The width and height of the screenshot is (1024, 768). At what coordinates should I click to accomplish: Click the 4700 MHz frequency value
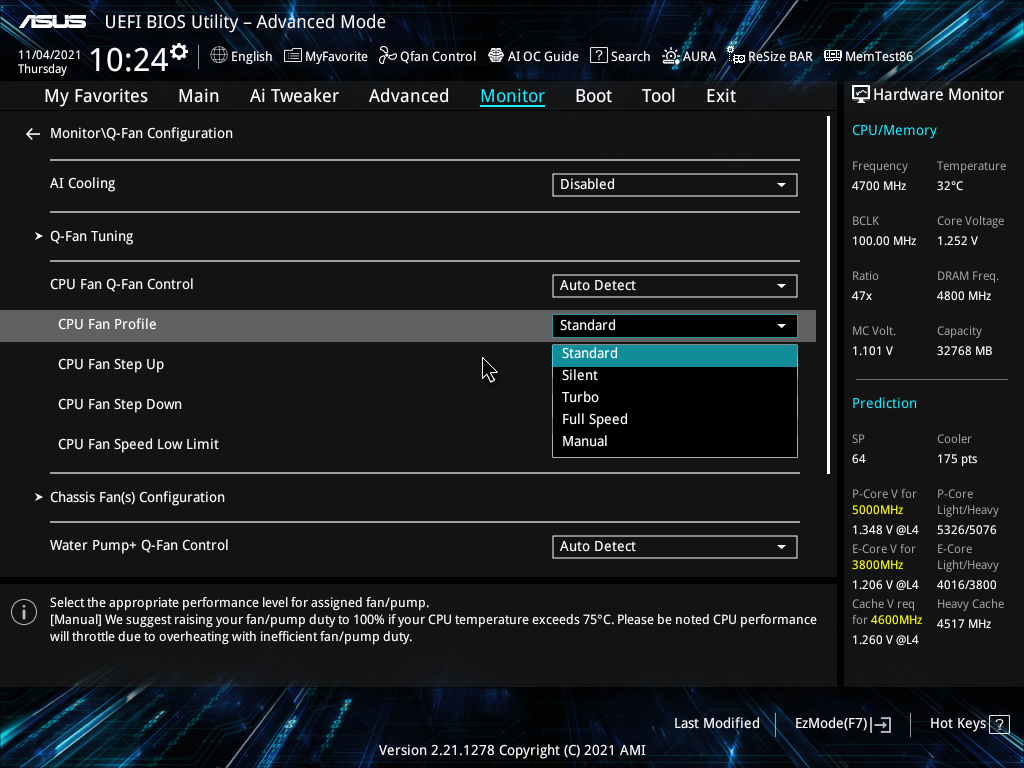click(x=879, y=186)
